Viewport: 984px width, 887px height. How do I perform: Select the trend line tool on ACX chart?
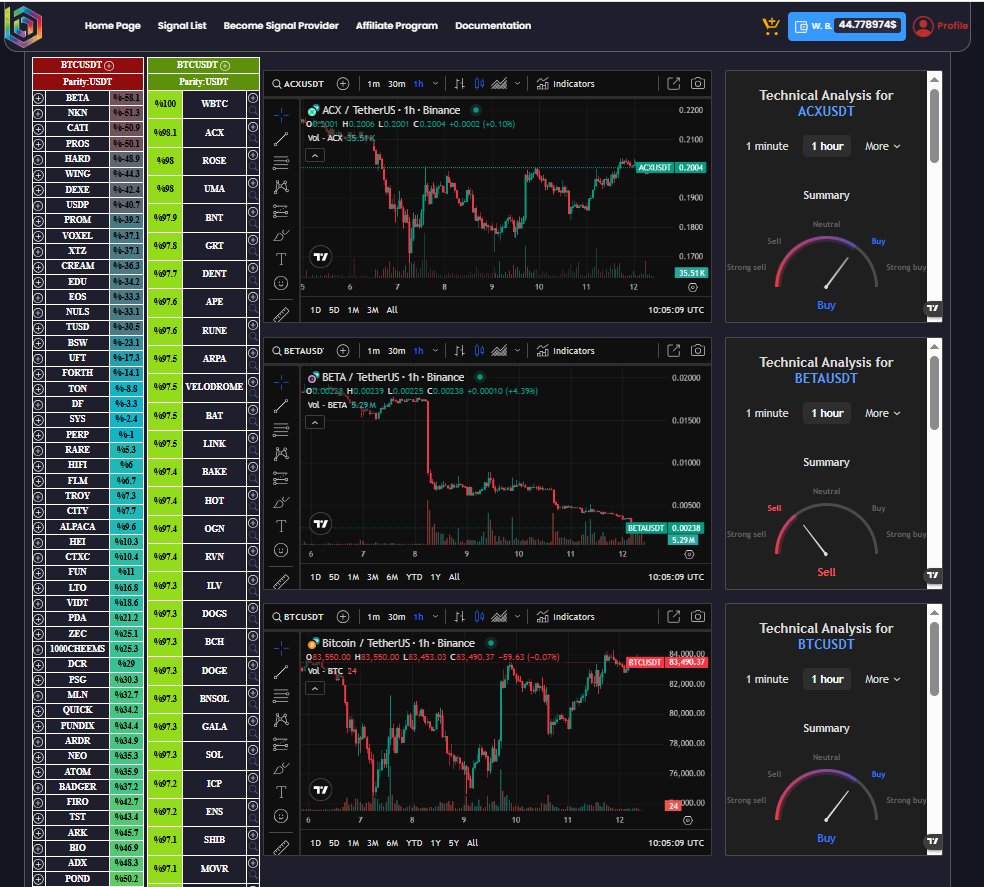coord(281,139)
